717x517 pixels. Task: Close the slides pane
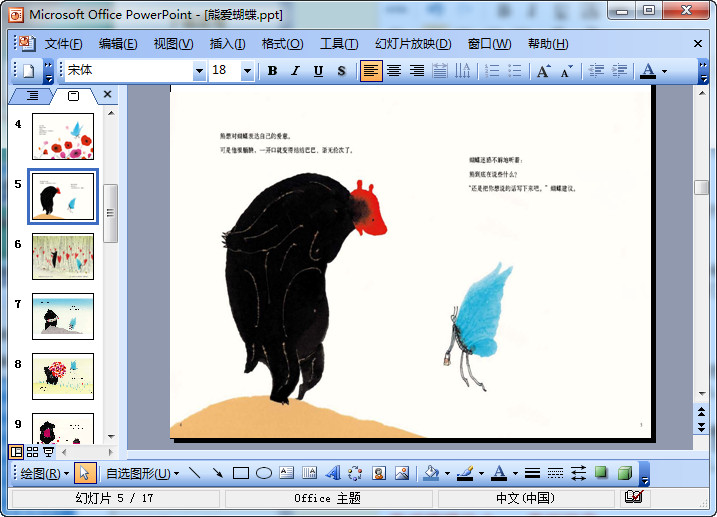(x=107, y=94)
